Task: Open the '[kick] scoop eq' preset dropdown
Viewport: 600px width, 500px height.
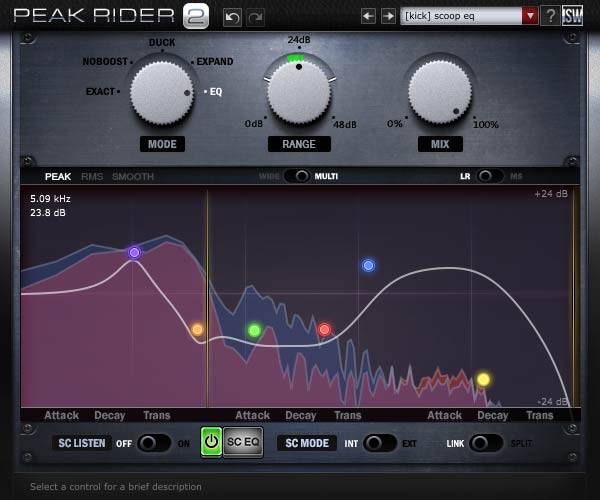Action: coord(469,16)
